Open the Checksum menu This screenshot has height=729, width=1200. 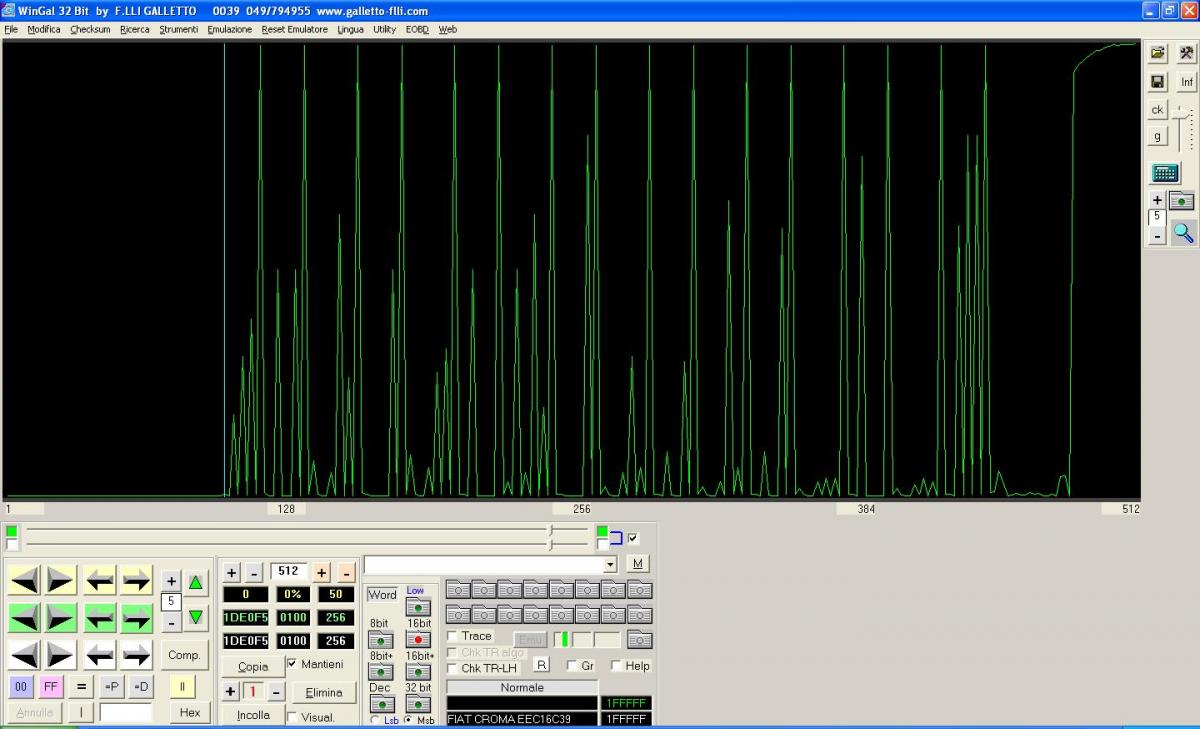(90, 29)
